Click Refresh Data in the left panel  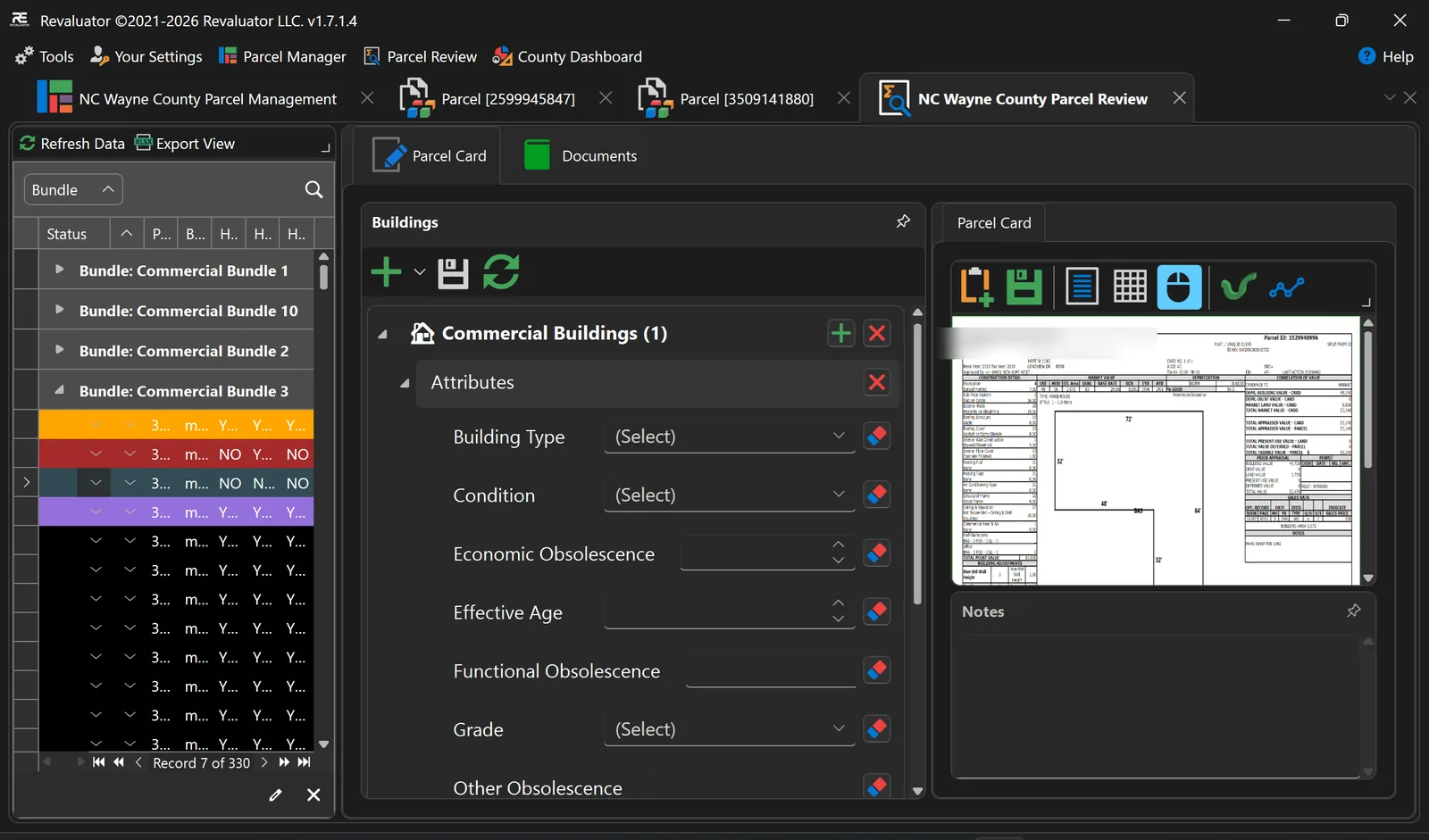click(72, 144)
